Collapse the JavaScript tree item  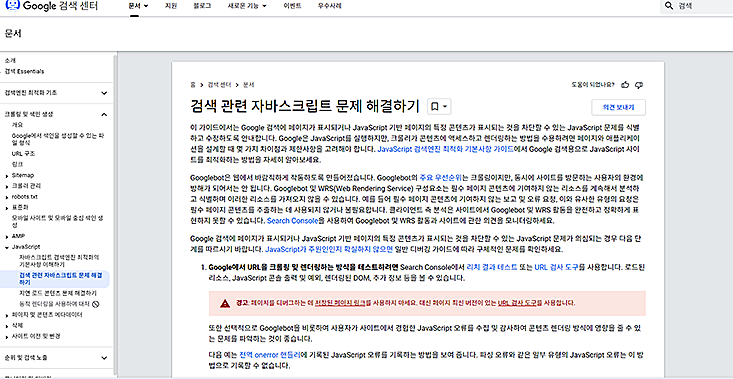pyautogui.click(x=7, y=247)
